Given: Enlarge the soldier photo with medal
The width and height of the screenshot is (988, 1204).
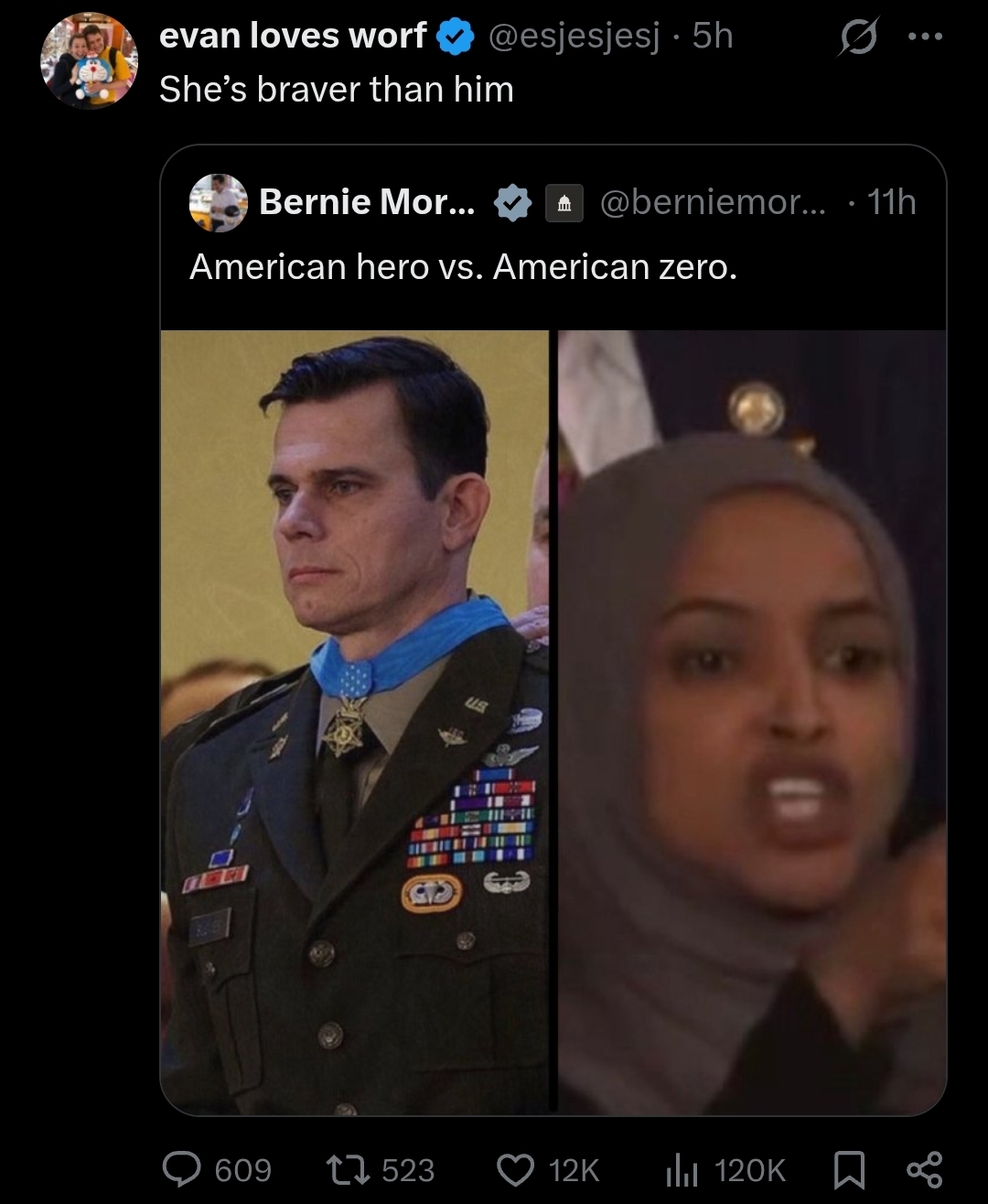Looking at the screenshot, I should (355, 722).
